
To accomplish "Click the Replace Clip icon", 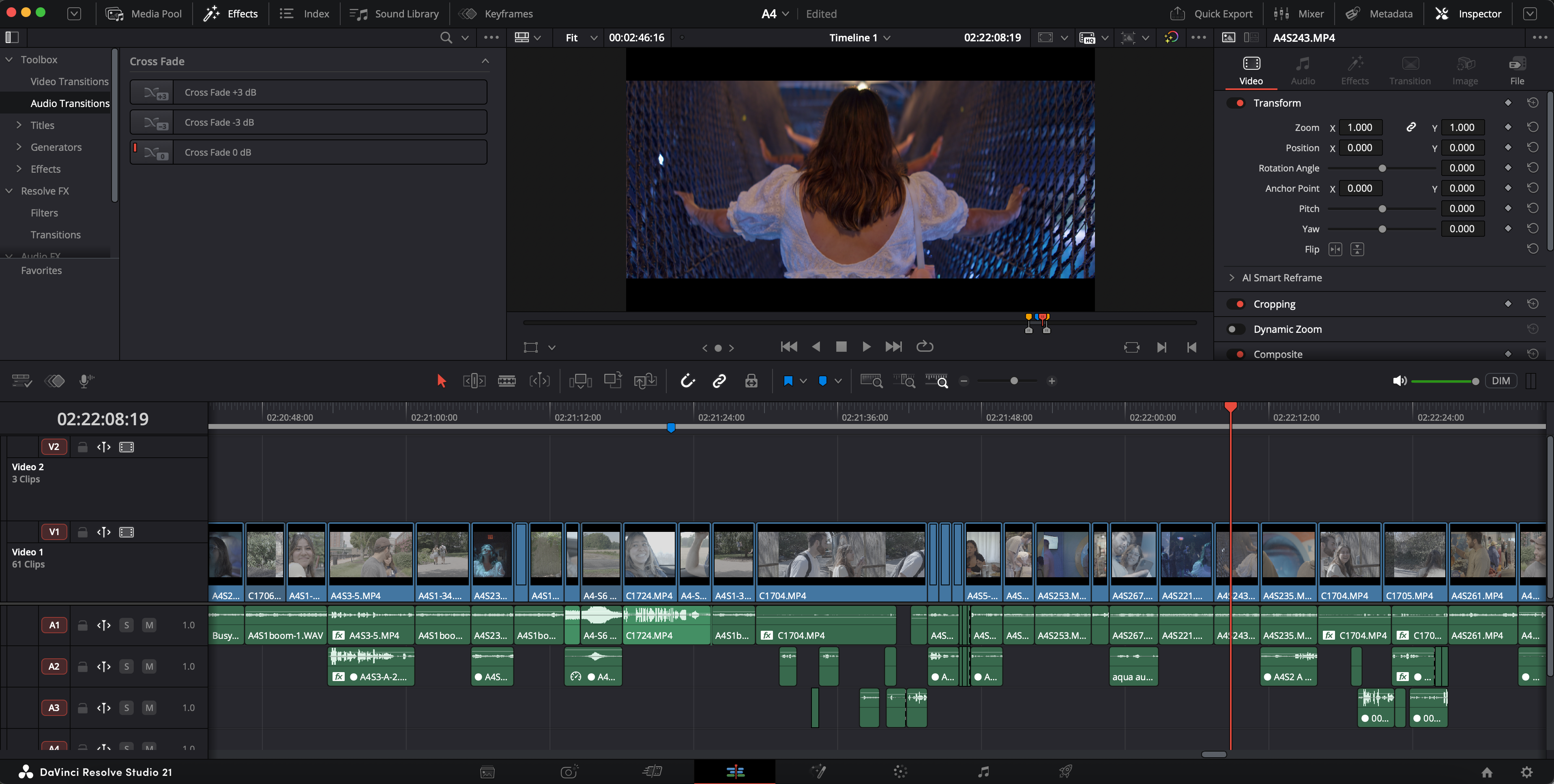I will pos(645,381).
